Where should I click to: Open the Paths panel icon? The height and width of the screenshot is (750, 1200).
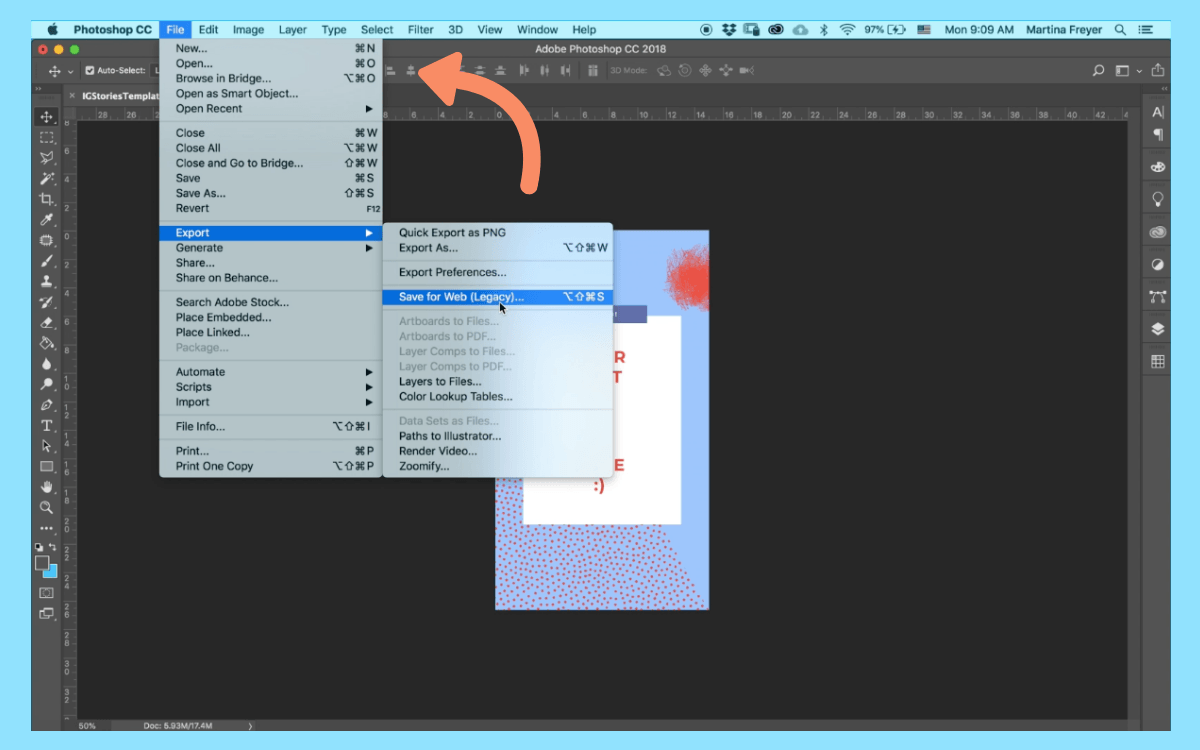click(x=1158, y=297)
